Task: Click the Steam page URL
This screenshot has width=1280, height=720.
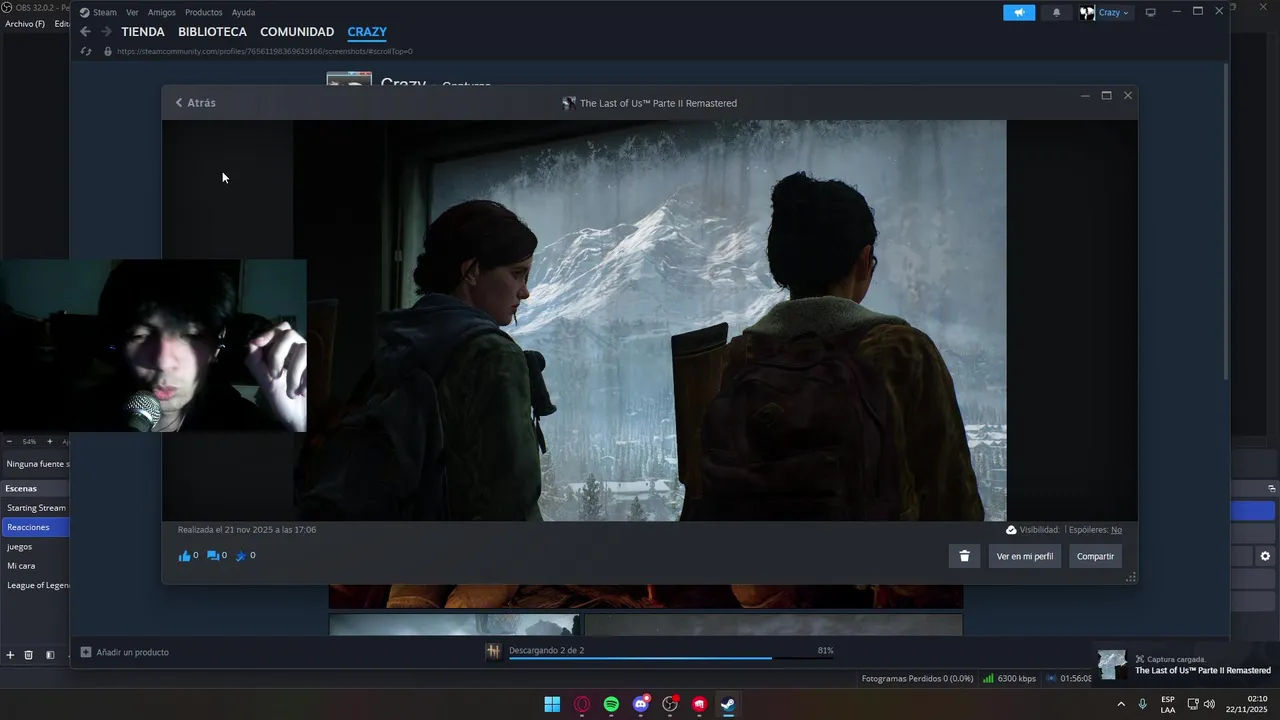Action: point(264,51)
